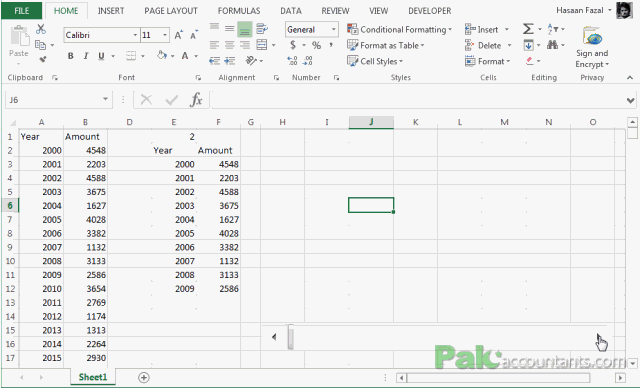Click the Format Painter brush icon
The width and height of the screenshot is (640, 388).
(42, 60)
